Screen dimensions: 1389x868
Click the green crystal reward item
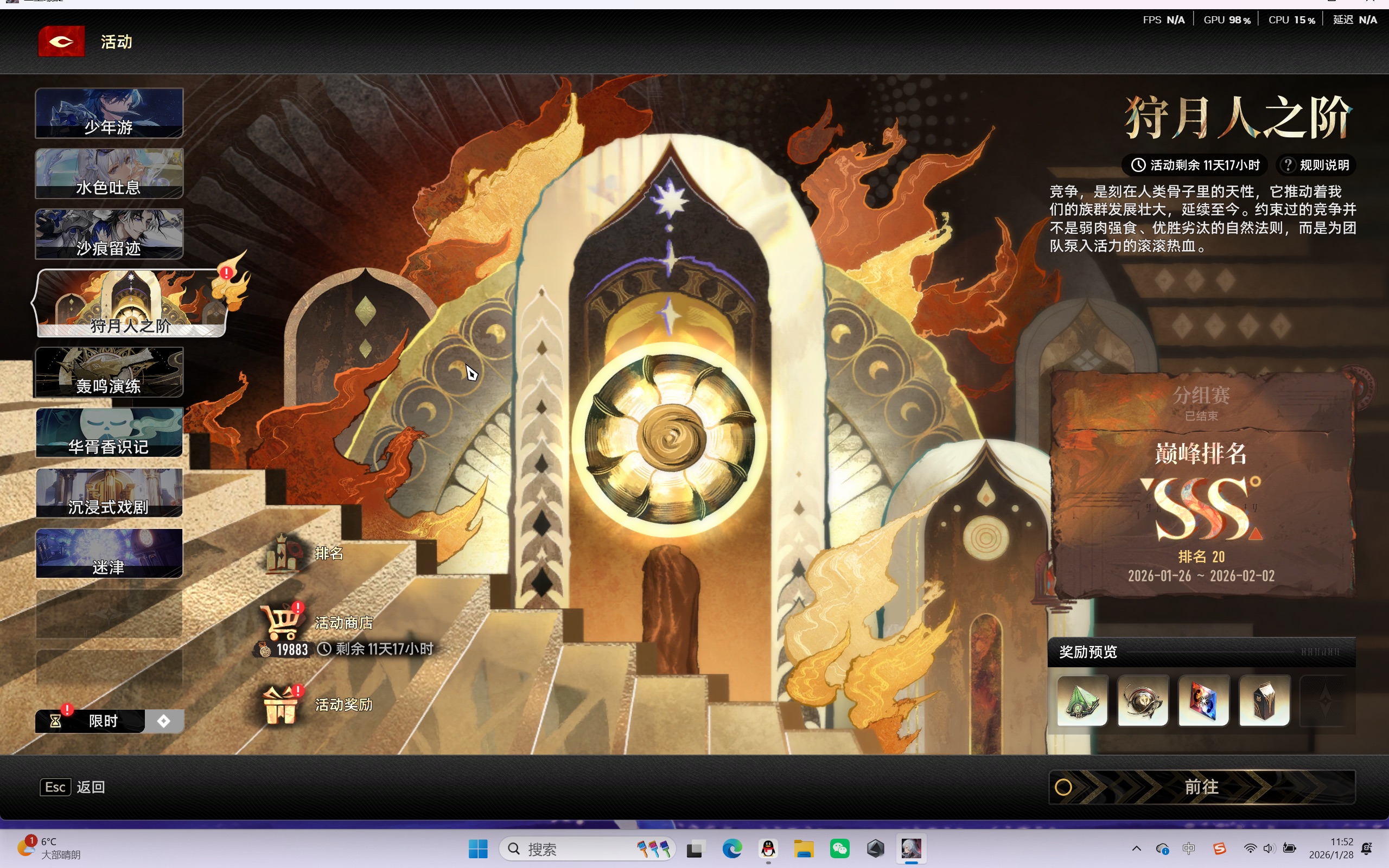1082,701
